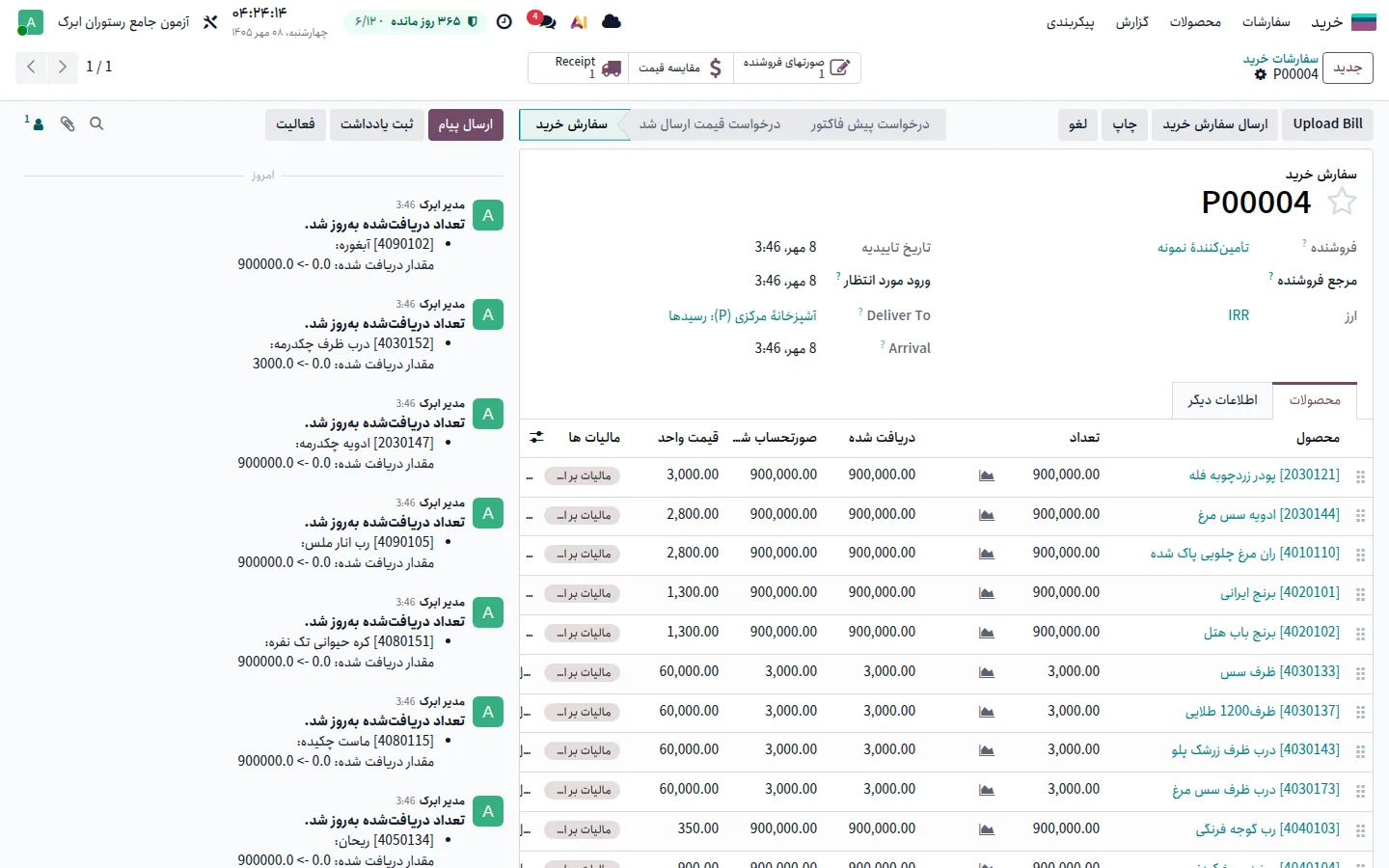
Task: Open صورتهای فروشنده vendor bills button
Action: pyautogui.click(x=796, y=68)
